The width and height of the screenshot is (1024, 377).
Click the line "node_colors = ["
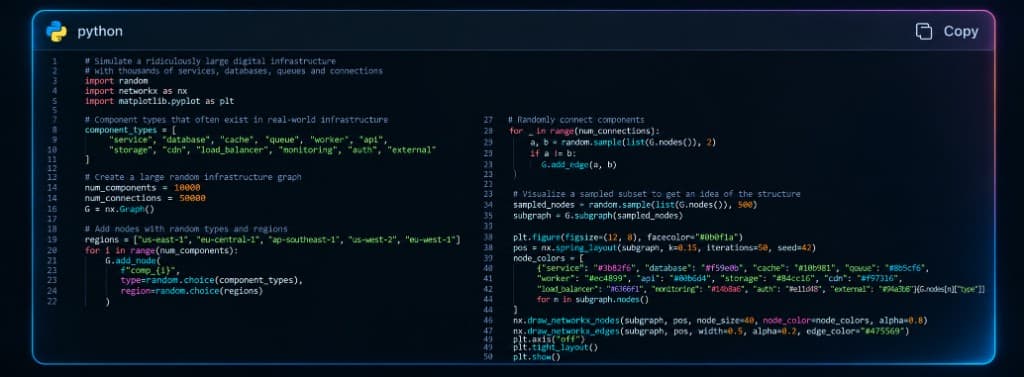point(548,258)
